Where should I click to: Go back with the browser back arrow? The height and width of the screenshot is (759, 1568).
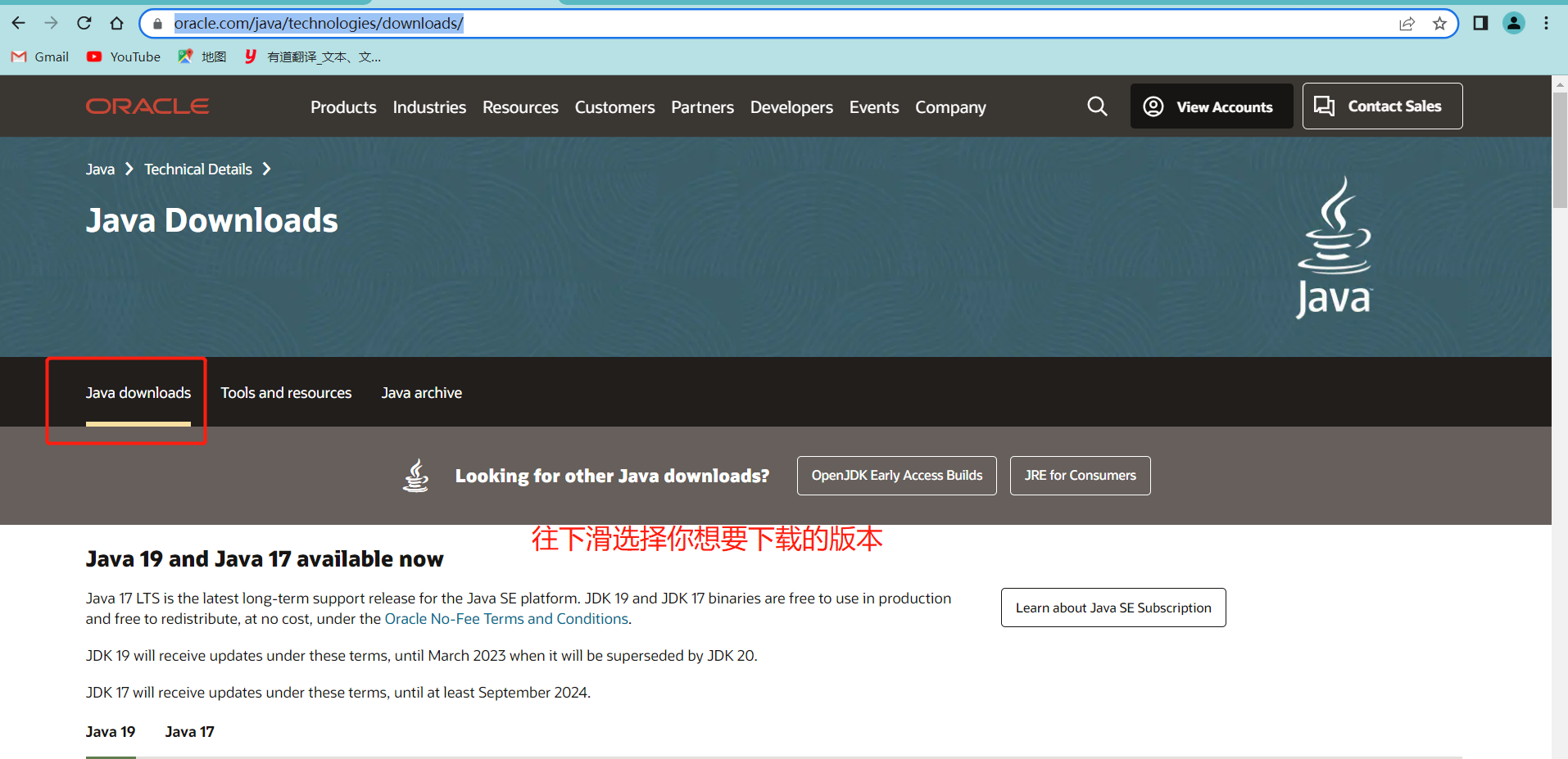pyautogui.click(x=19, y=23)
